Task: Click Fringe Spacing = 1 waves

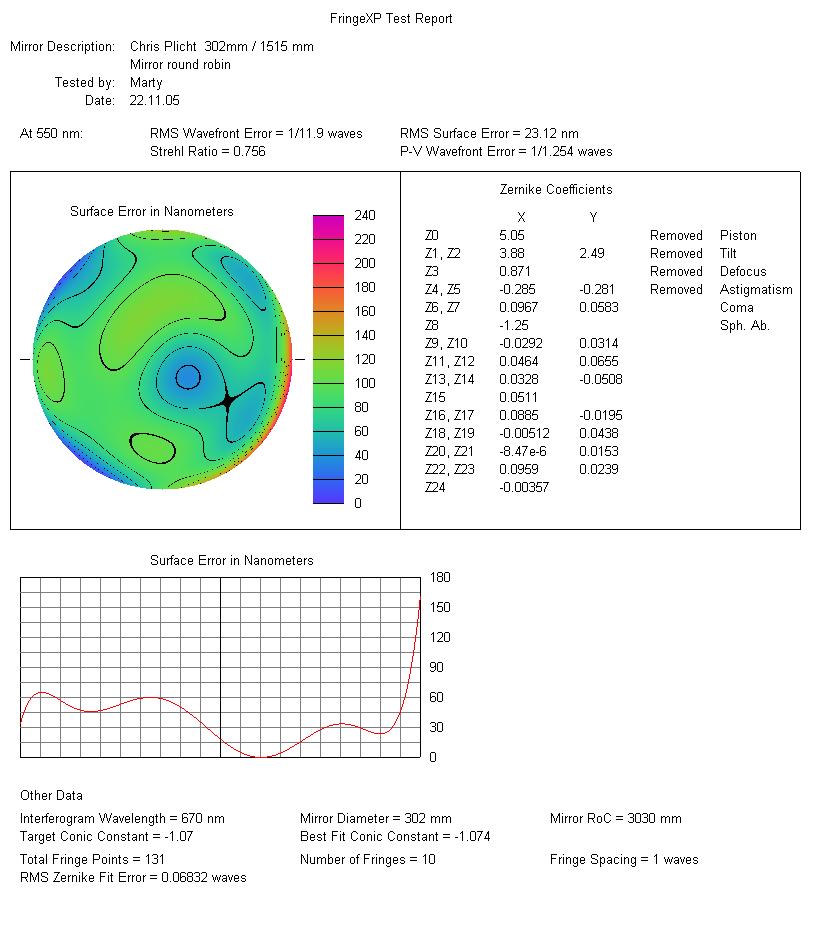Action: pos(623,859)
